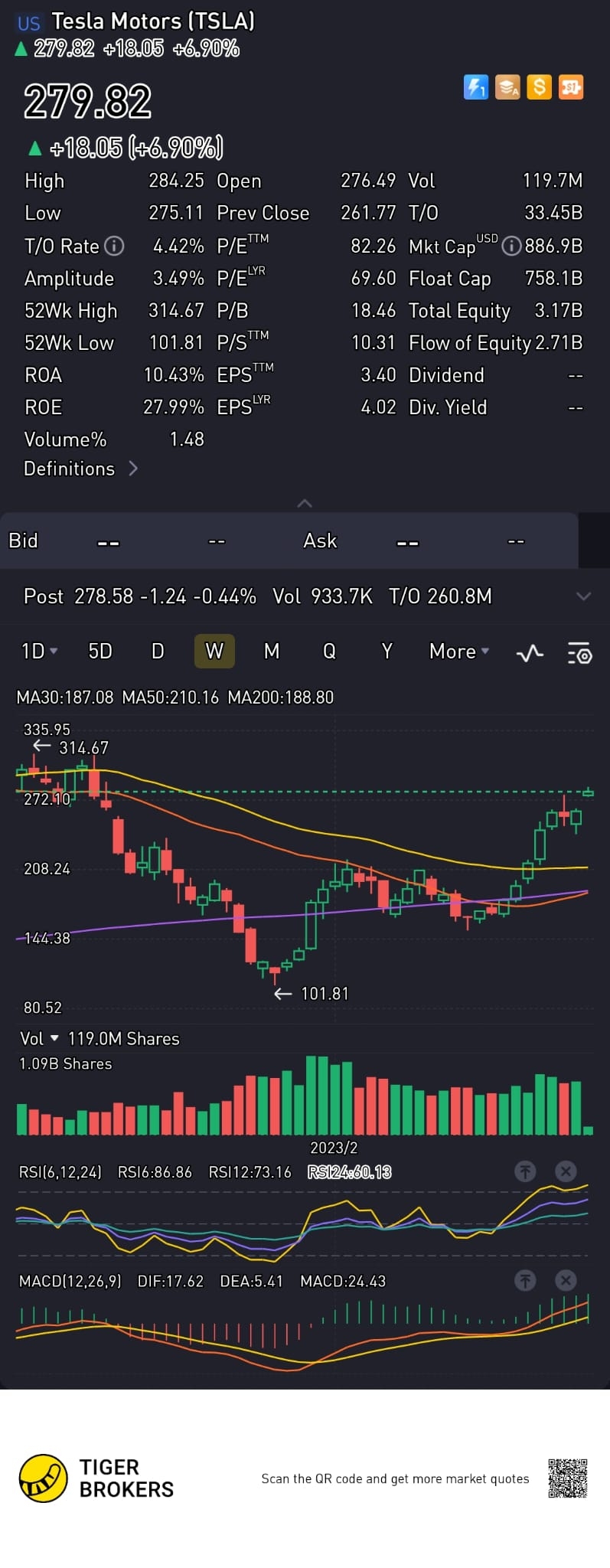Tap the DEA:5.41 value
This screenshot has width=610, height=1568.
251,1281
